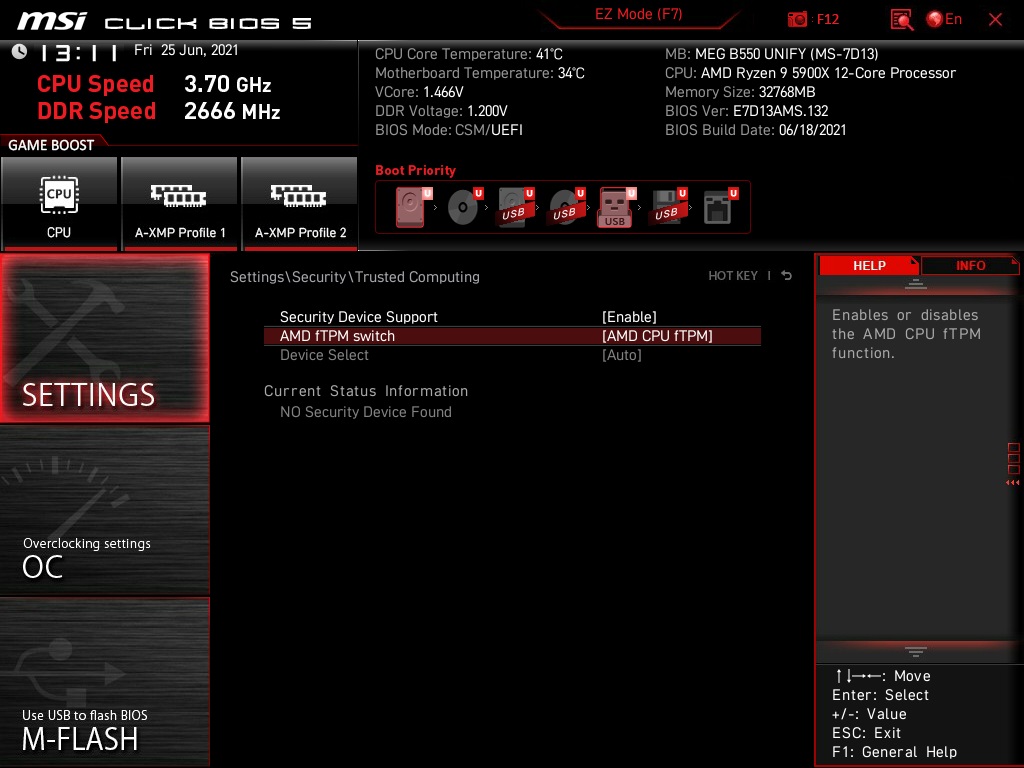Click the VCore 1.466V reading

click(419, 92)
